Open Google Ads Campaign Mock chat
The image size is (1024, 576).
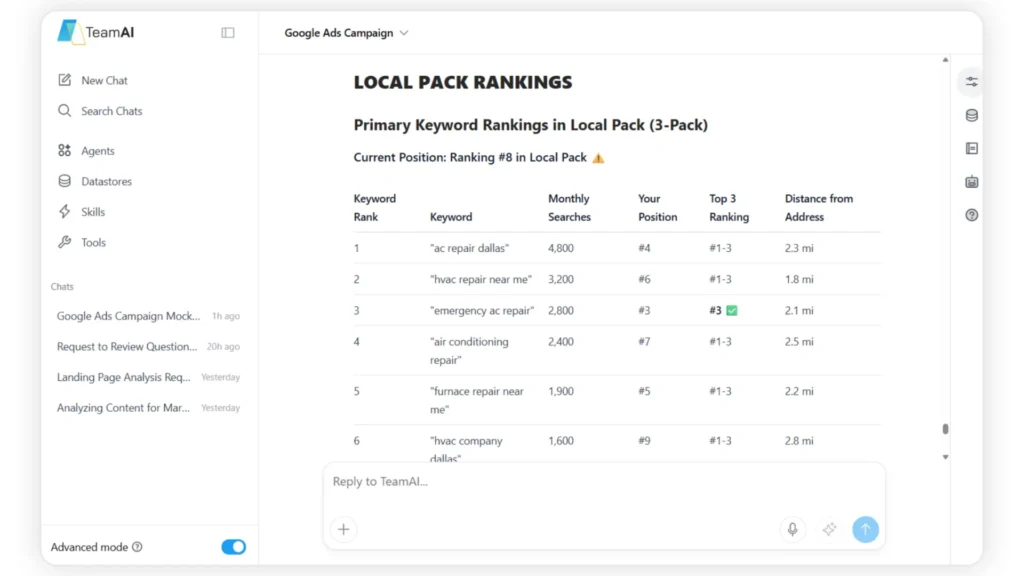tap(148, 315)
